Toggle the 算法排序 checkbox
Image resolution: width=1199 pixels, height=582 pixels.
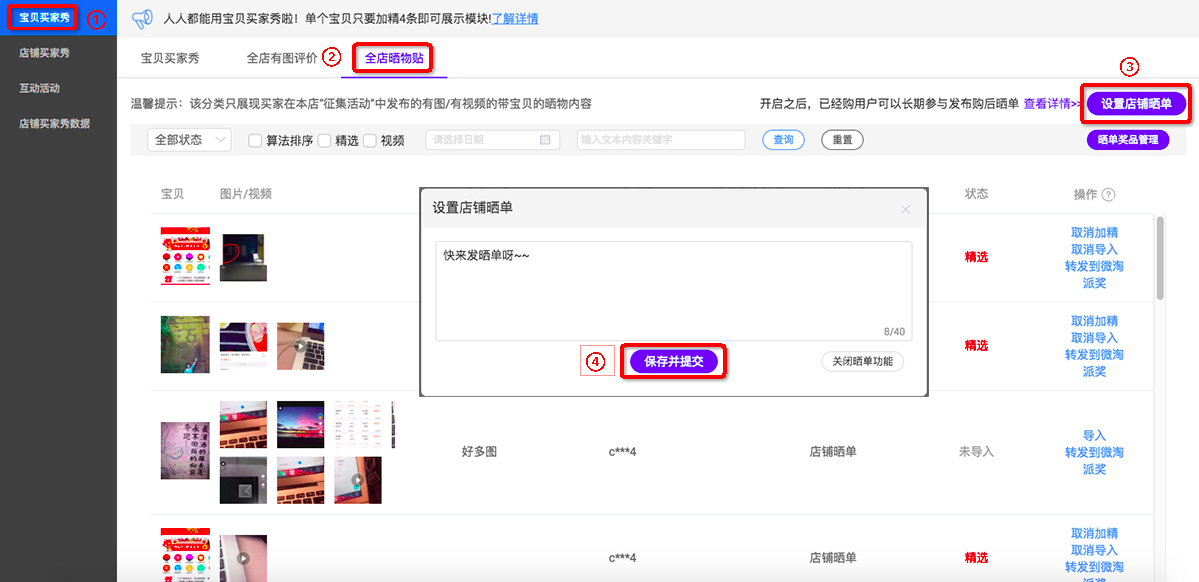pyautogui.click(x=255, y=141)
